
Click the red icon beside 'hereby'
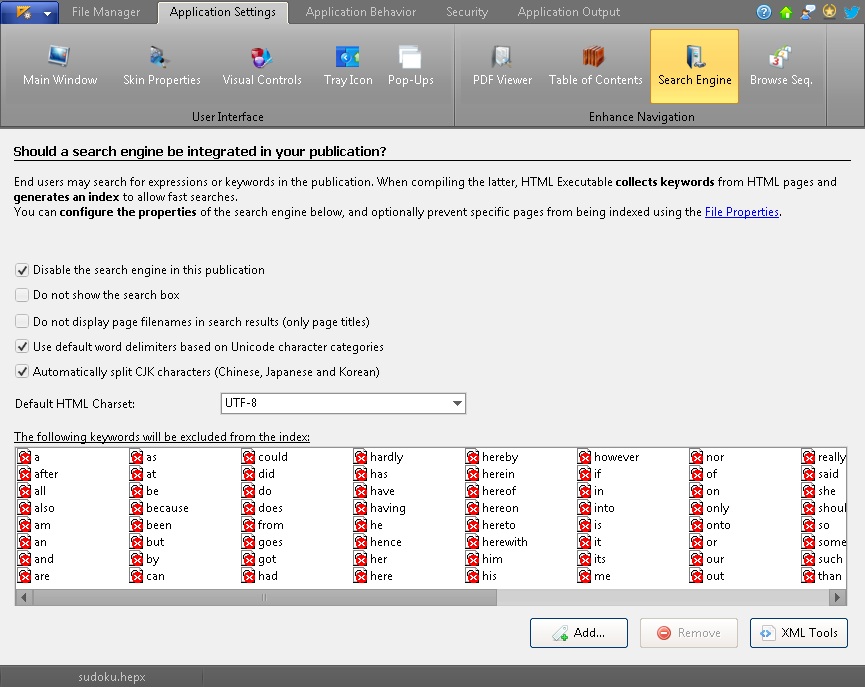click(472, 457)
